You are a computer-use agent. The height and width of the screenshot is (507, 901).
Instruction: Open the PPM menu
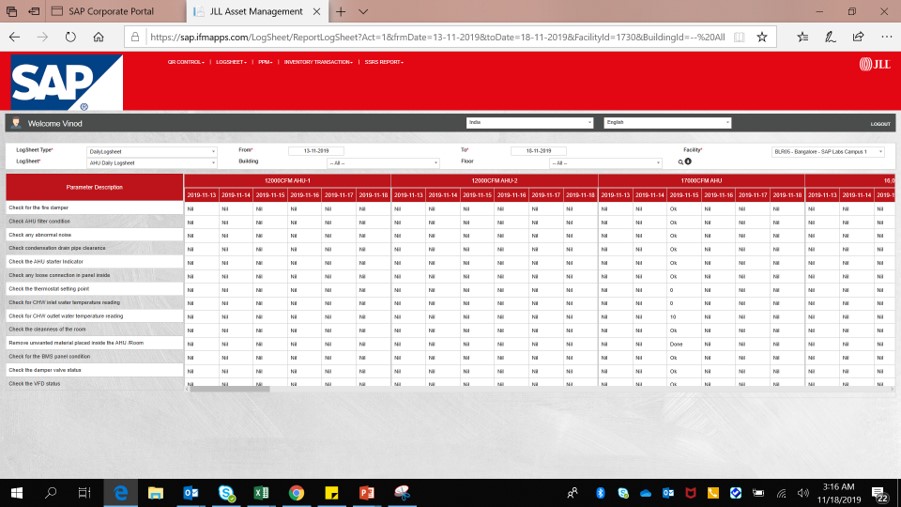(x=265, y=62)
